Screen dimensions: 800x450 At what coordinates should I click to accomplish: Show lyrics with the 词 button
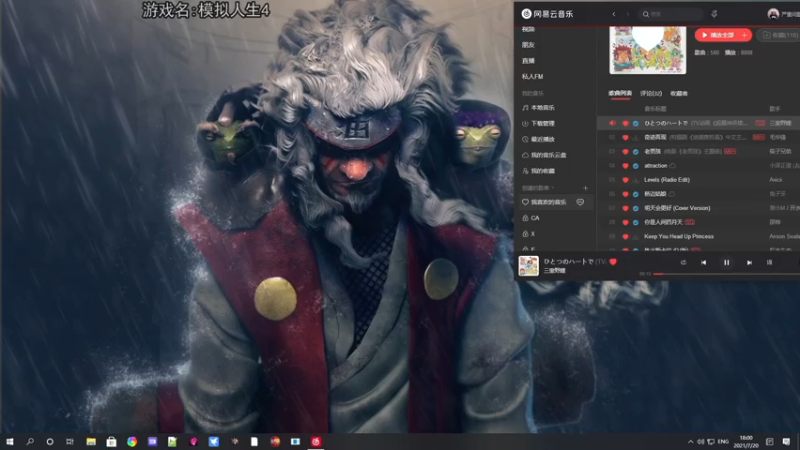tap(769, 262)
